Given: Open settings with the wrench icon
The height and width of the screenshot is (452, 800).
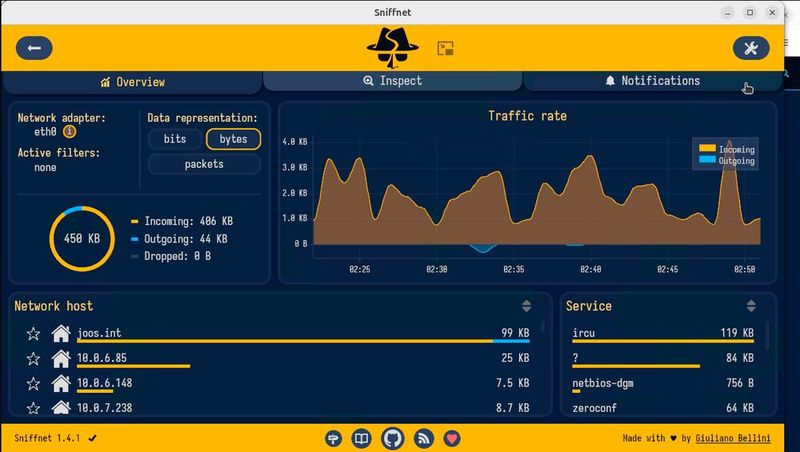Looking at the screenshot, I should [x=751, y=48].
